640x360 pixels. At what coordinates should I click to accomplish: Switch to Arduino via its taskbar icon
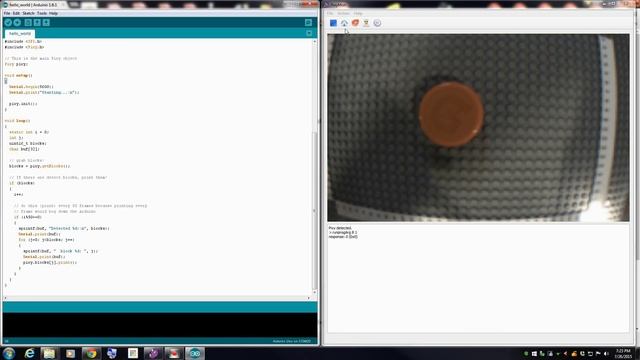pos(195,353)
